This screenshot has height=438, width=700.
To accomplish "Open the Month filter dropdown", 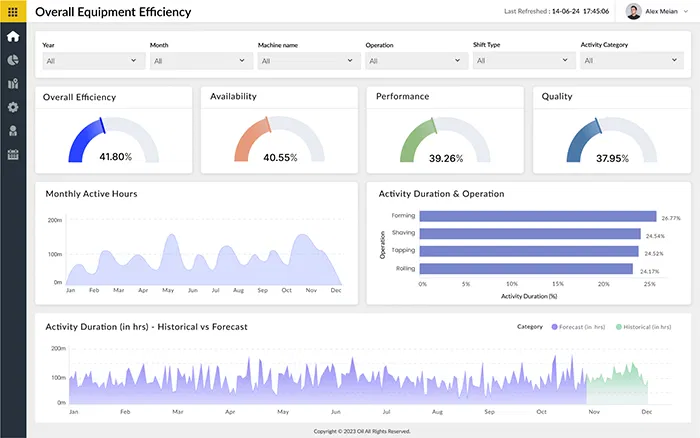I will (199, 61).
